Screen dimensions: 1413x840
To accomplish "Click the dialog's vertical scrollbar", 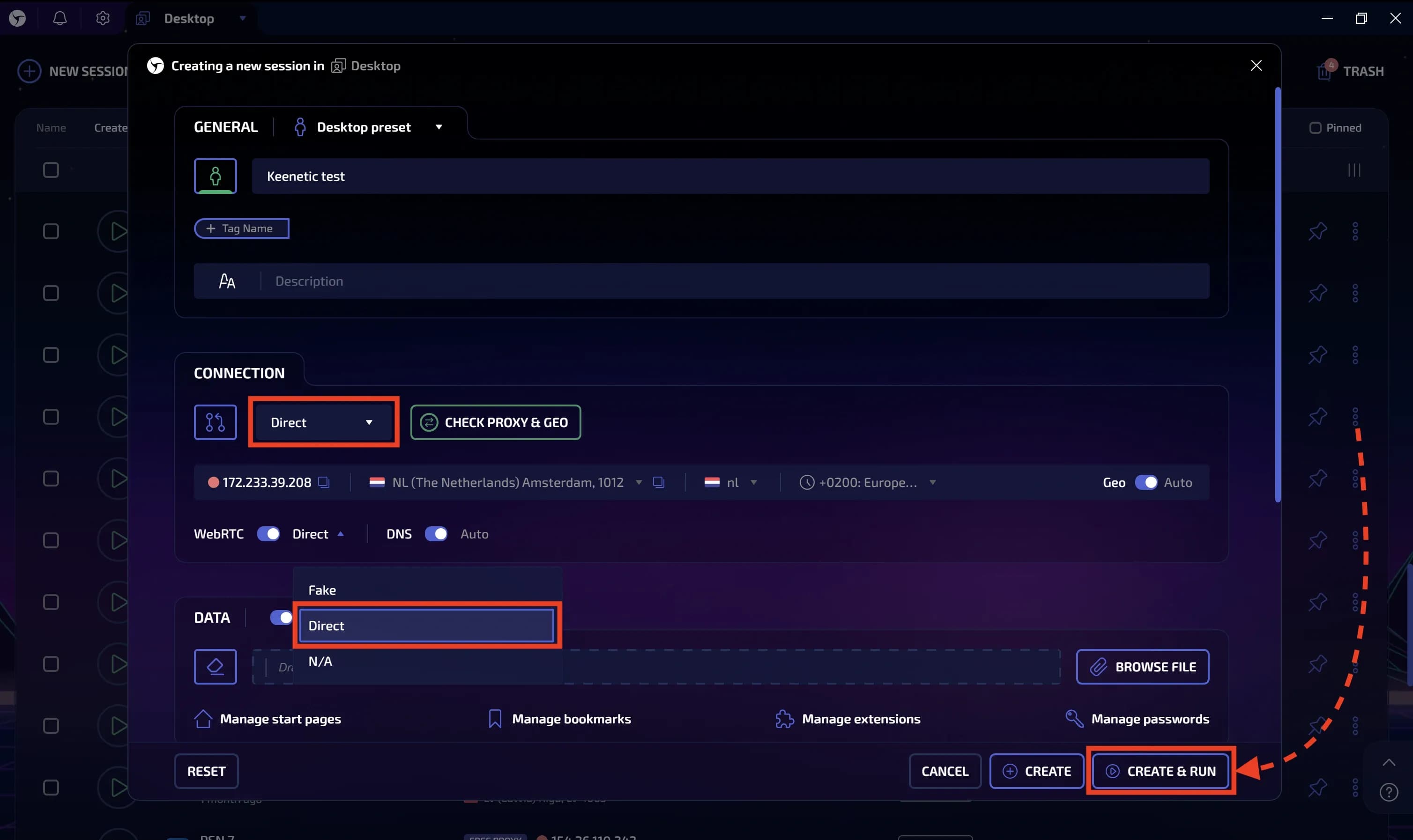I will [1278, 295].
